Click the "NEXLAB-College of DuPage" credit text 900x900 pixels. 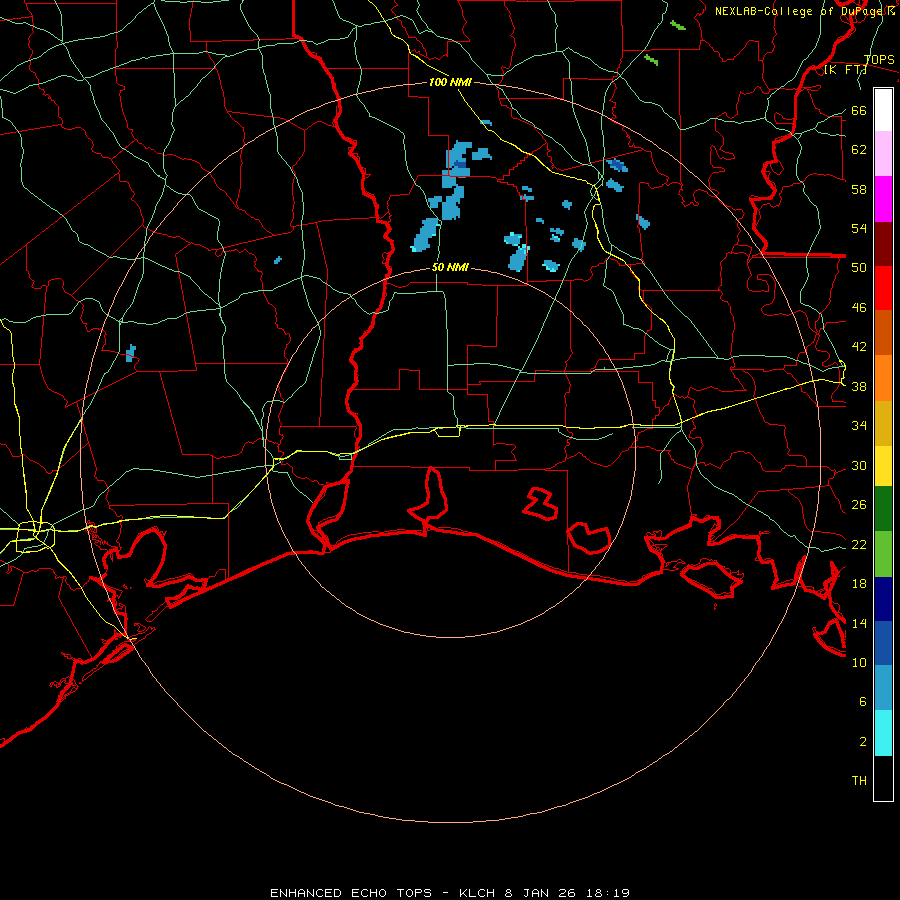[x=799, y=11]
